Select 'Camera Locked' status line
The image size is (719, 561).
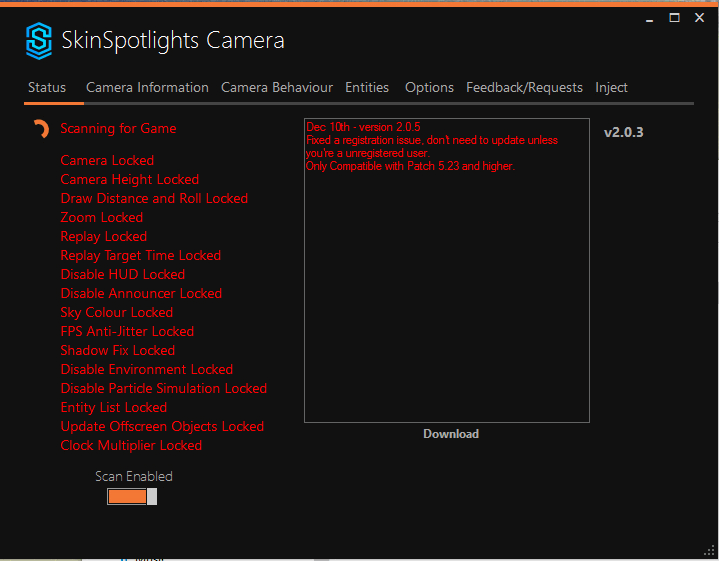(107, 161)
